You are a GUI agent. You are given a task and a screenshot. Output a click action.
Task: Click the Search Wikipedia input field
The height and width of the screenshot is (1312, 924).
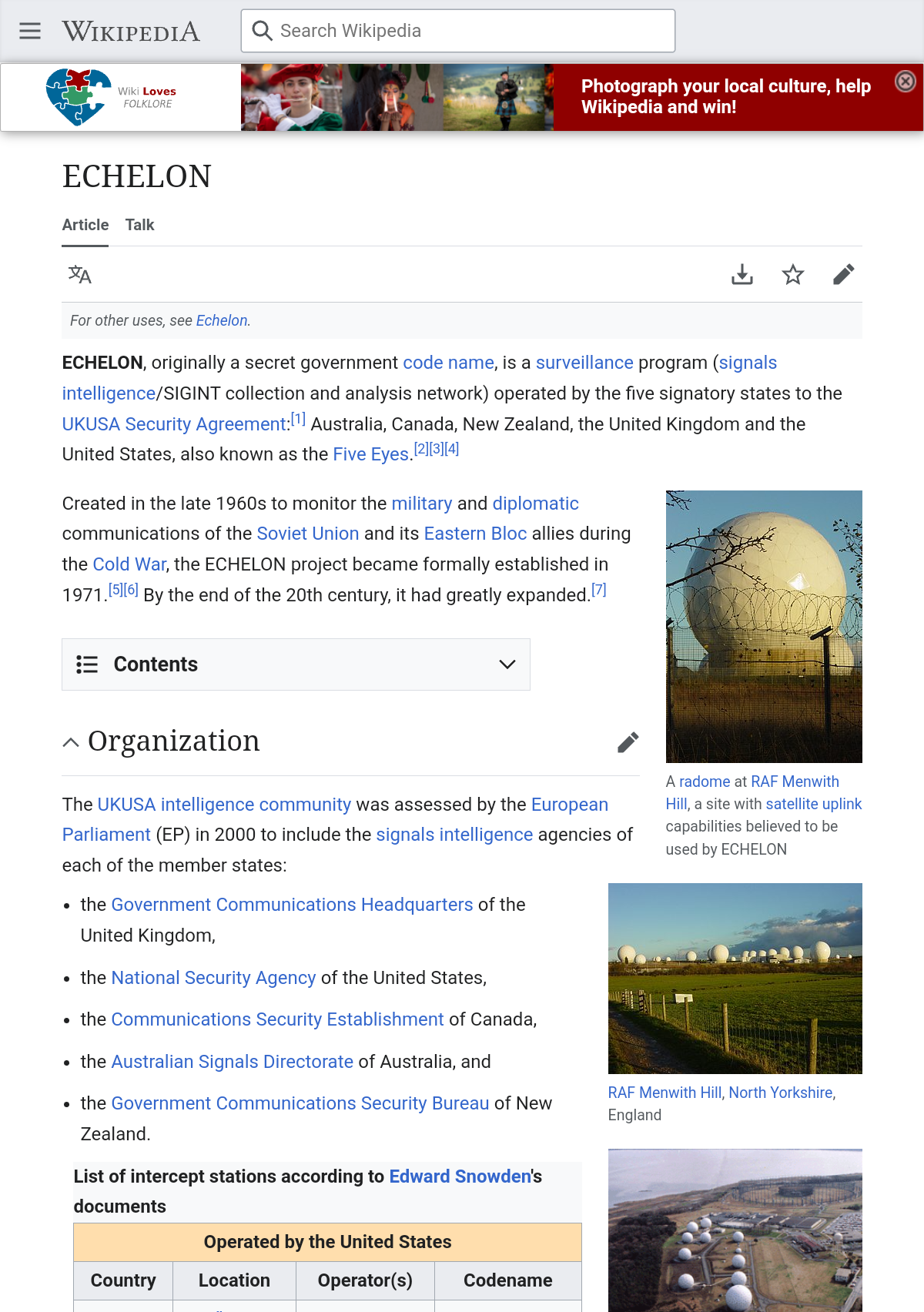click(458, 31)
